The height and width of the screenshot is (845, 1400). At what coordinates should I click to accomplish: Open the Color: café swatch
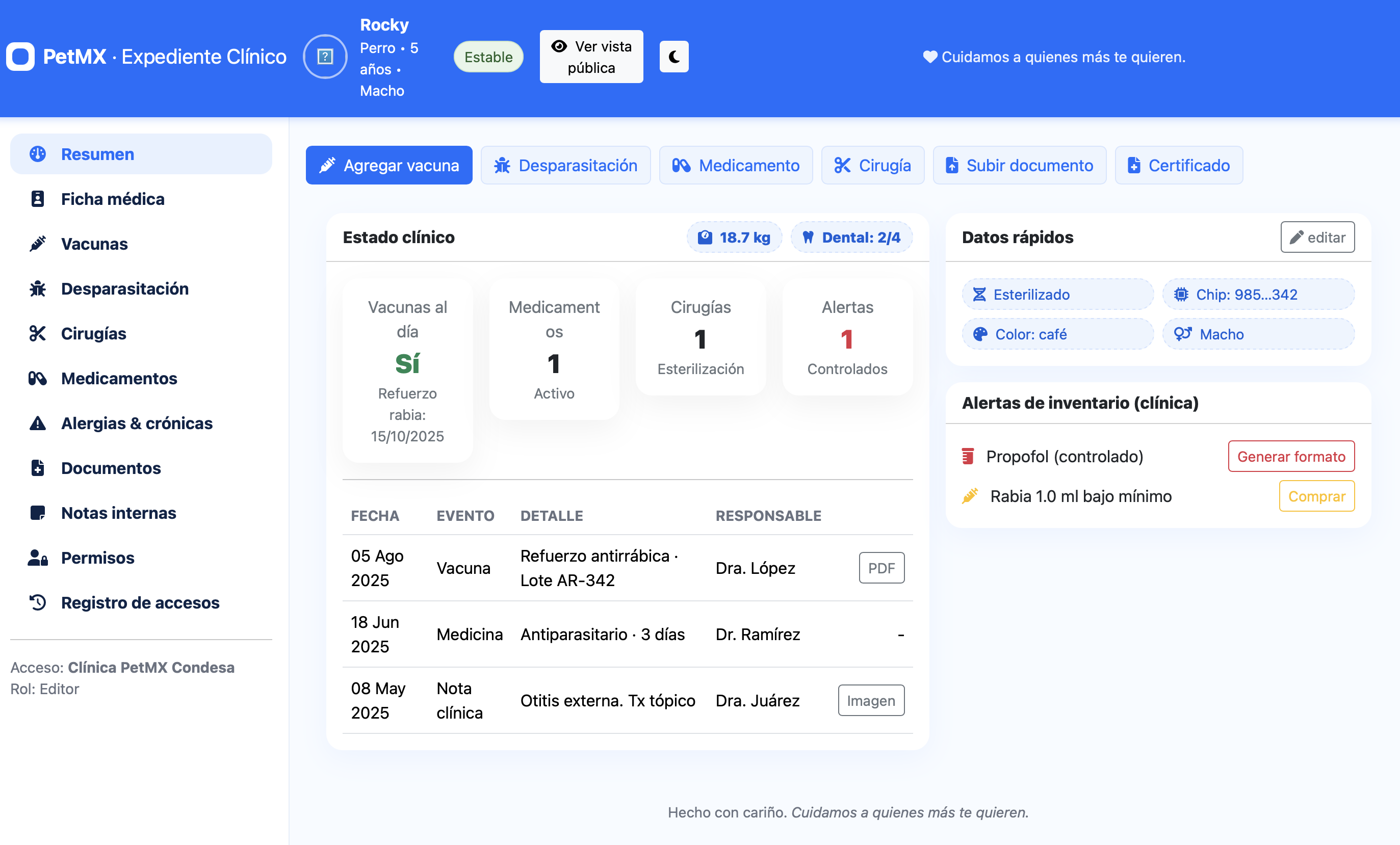pos(1057,334)
